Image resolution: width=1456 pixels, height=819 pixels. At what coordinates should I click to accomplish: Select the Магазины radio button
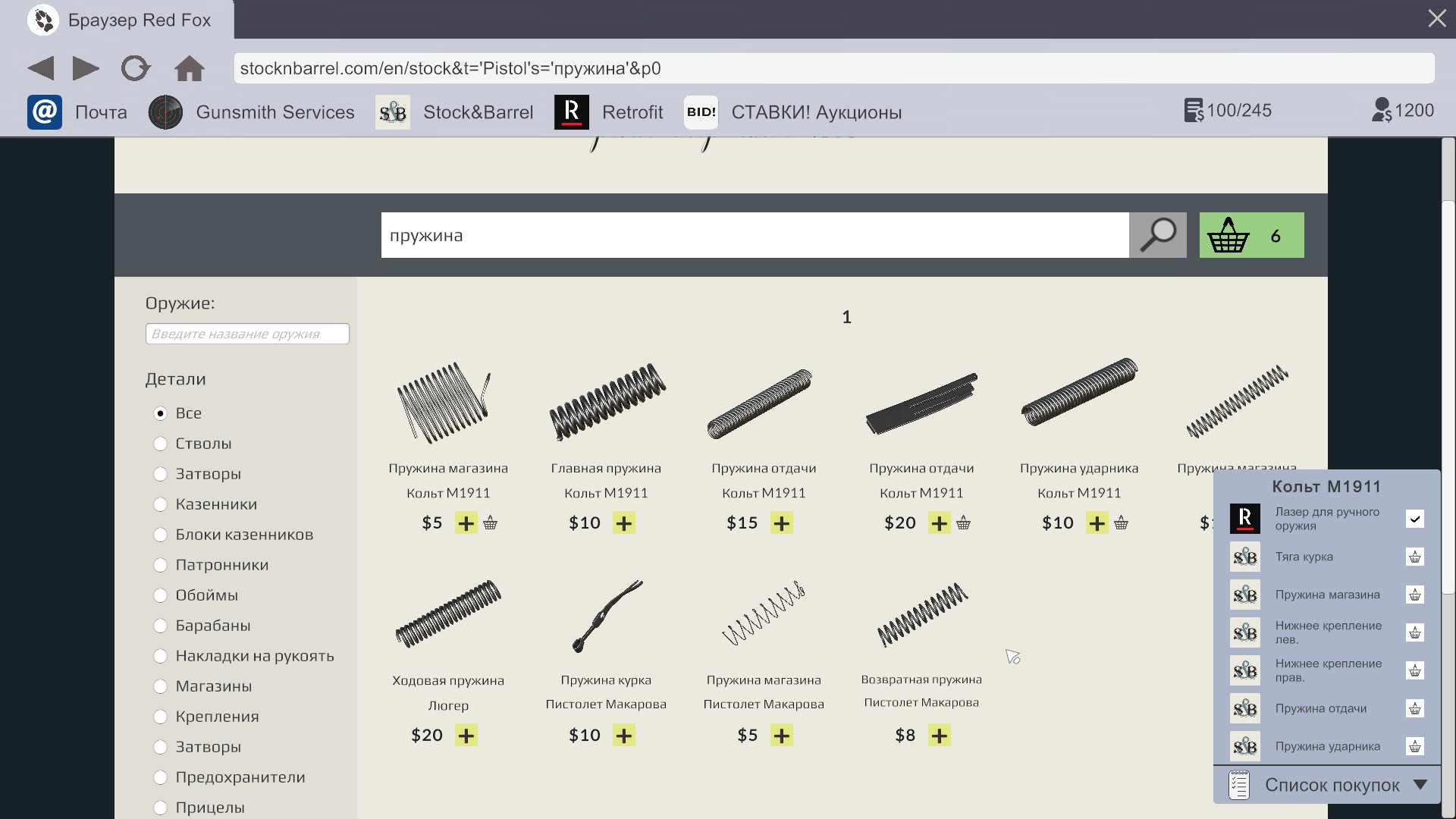pyautogui.click(x=160, y=686)
